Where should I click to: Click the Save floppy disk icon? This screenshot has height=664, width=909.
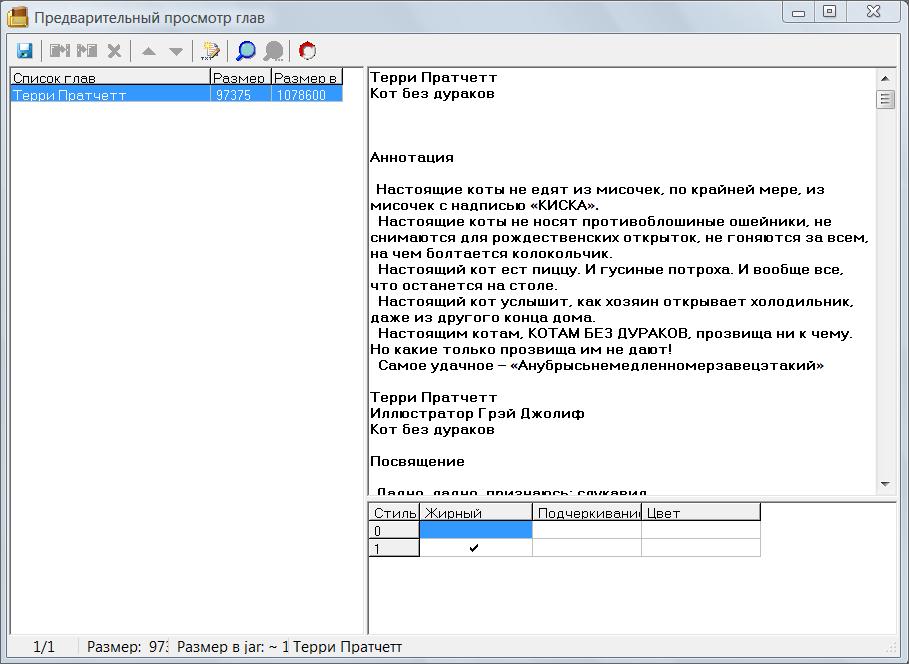[25, 51]
